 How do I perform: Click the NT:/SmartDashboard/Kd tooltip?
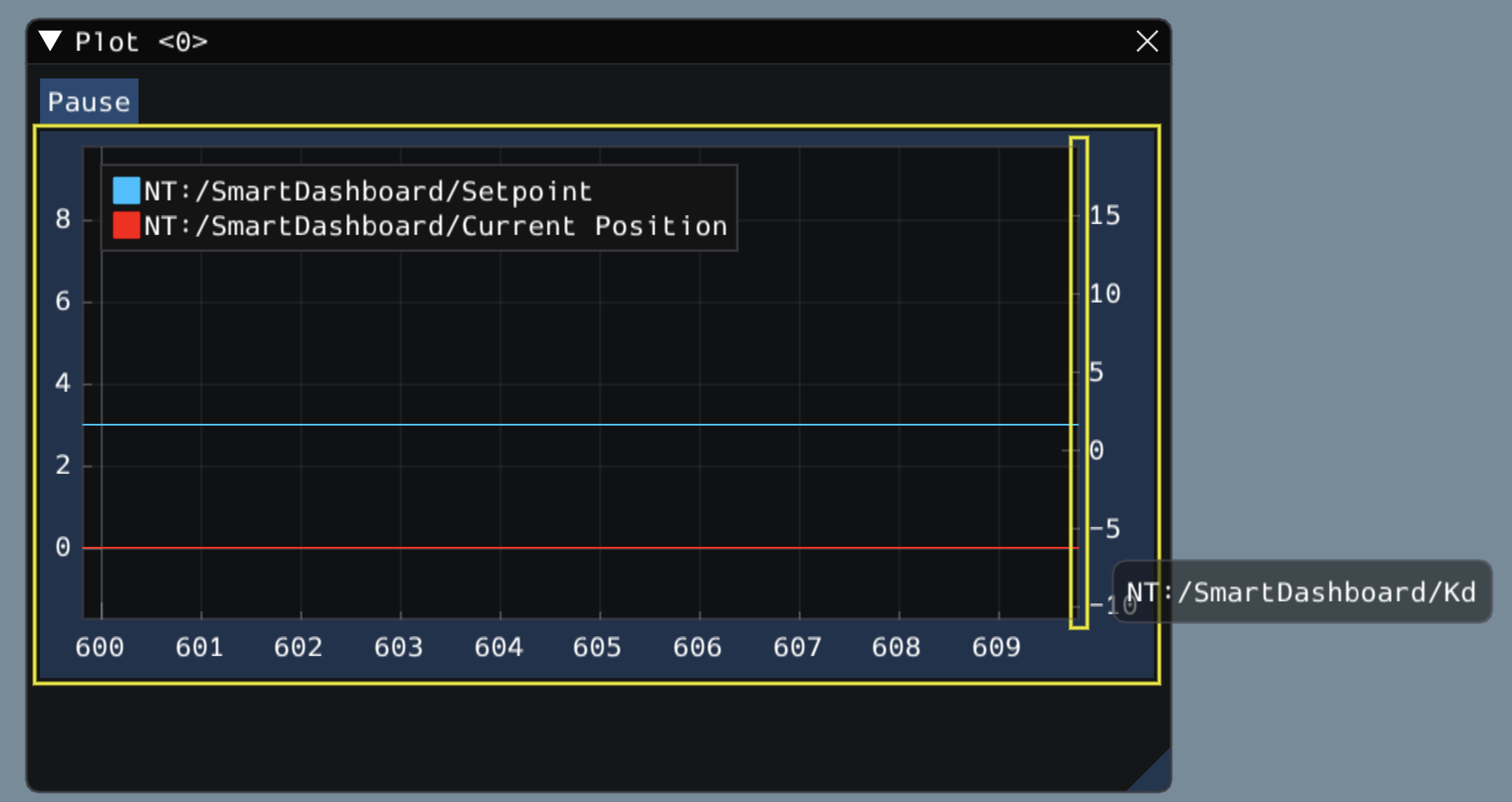(1301, 592)
